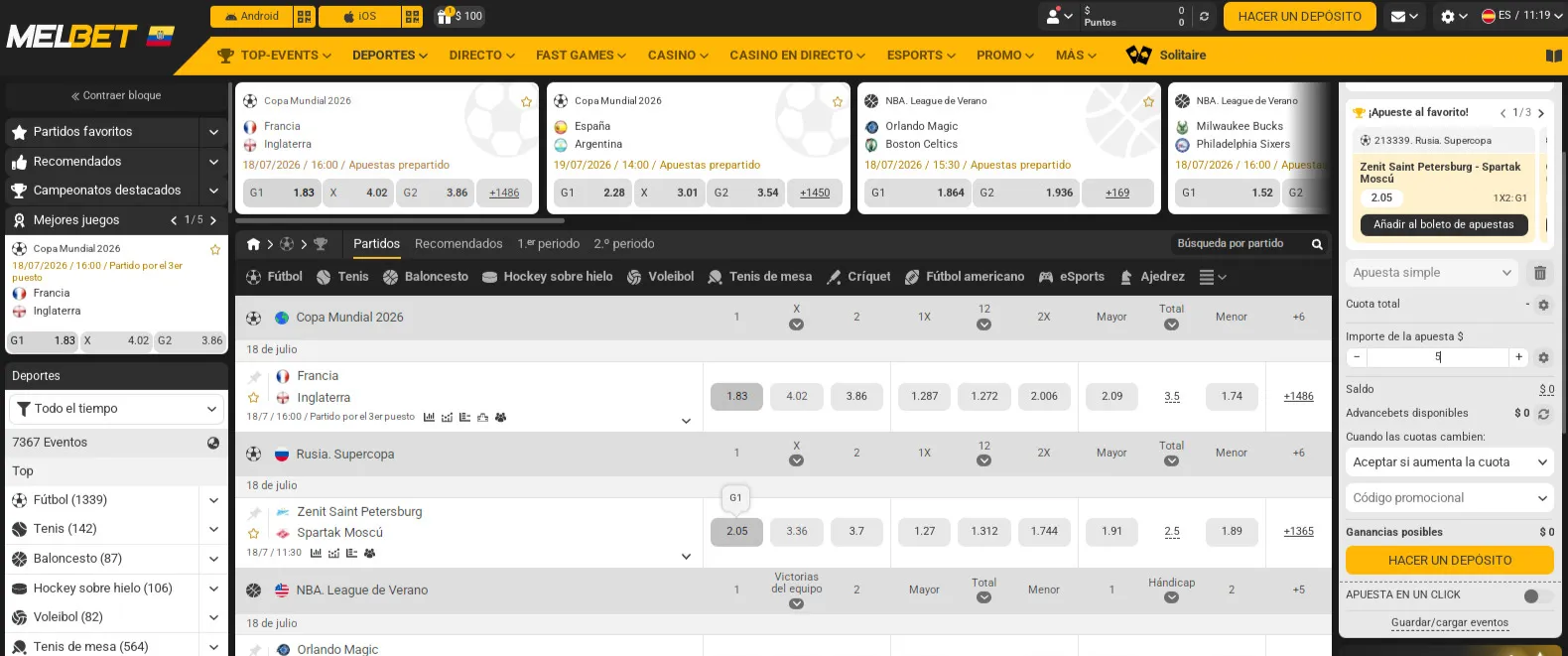
Task: Click top HACER UN DEPÓSITO button
Action: click(1300, 16)
